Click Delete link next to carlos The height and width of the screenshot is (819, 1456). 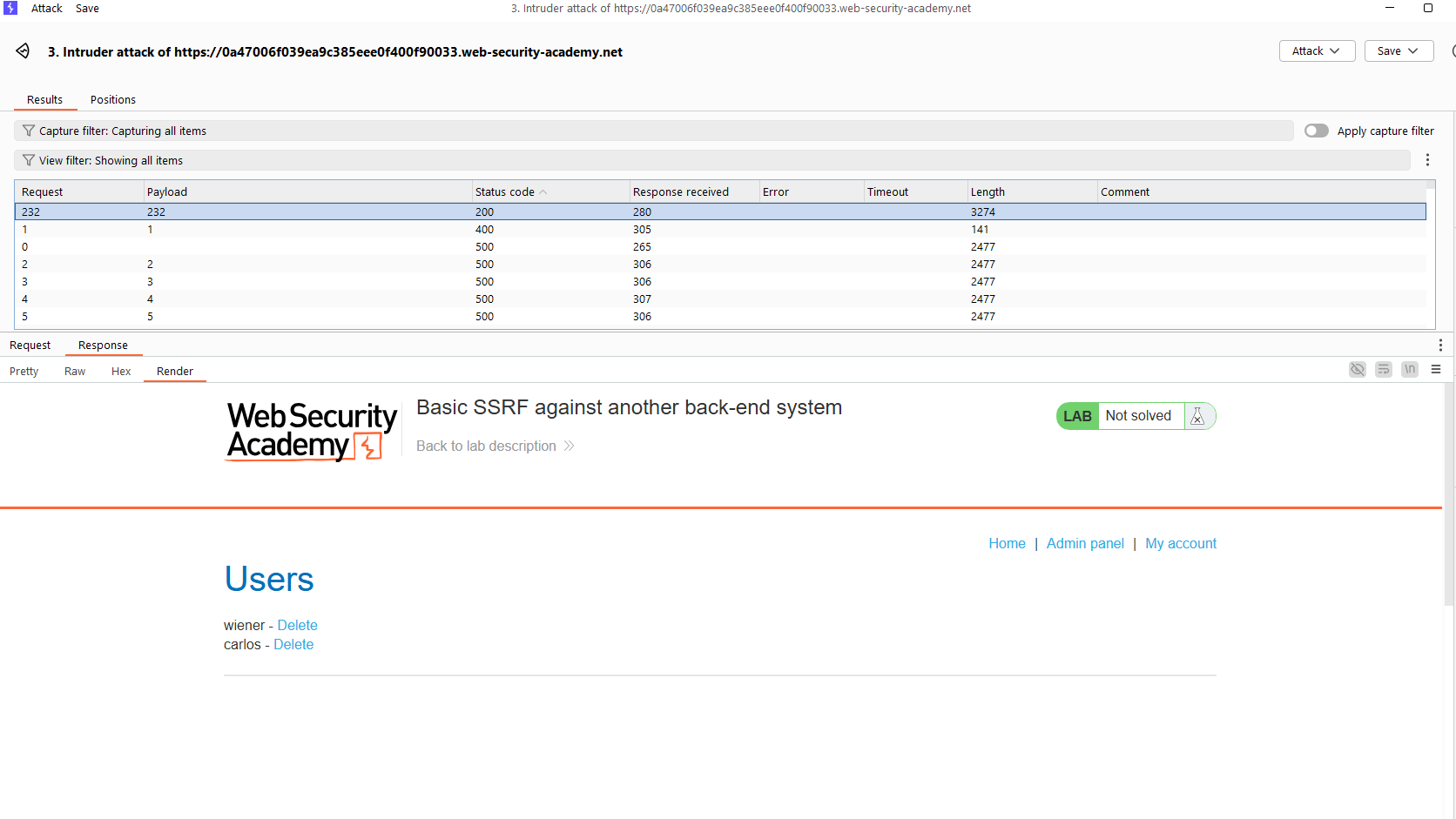293,644
